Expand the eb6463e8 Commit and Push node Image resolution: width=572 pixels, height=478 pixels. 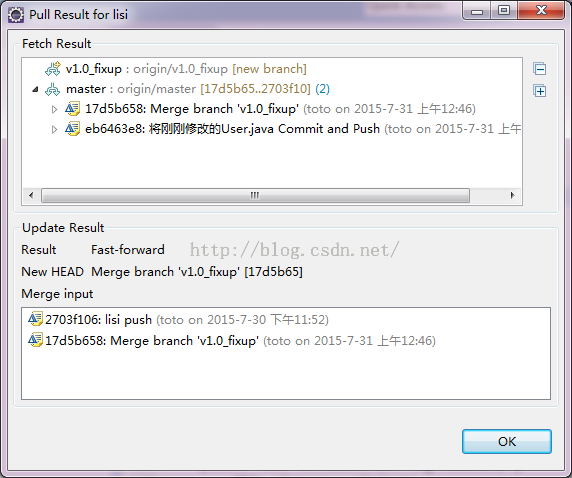54,129
